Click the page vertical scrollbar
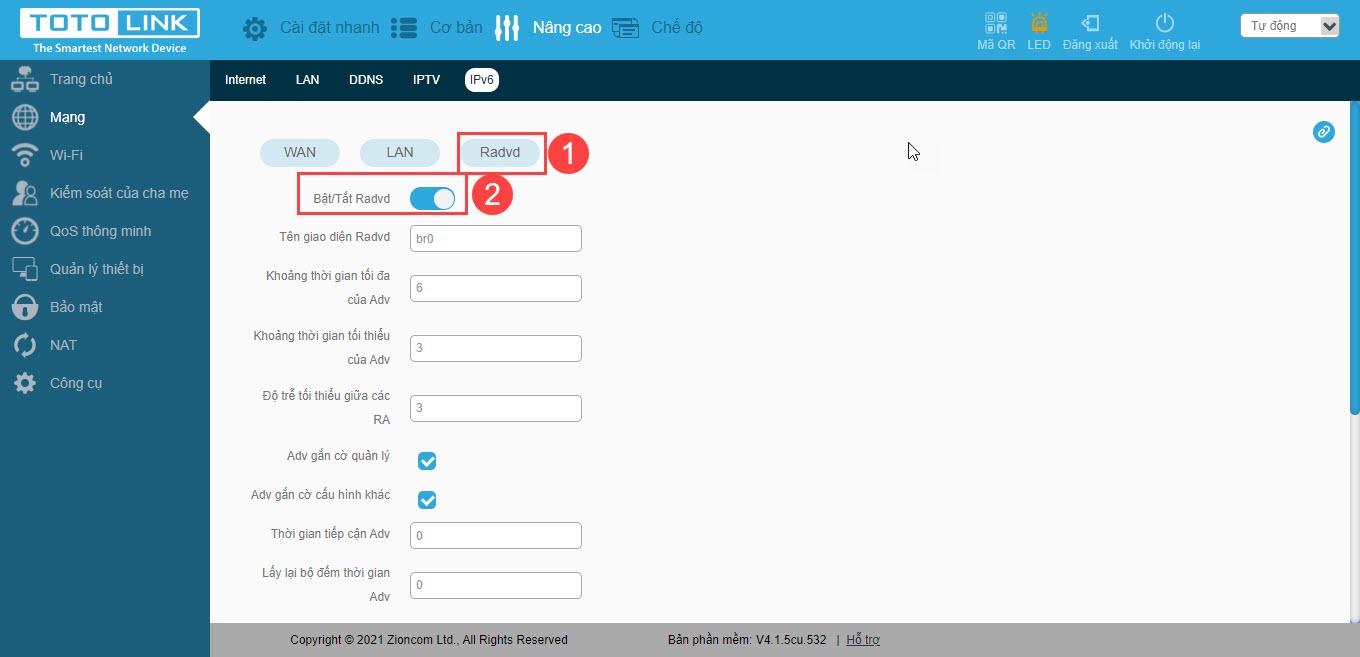 tap(1355, 258)
